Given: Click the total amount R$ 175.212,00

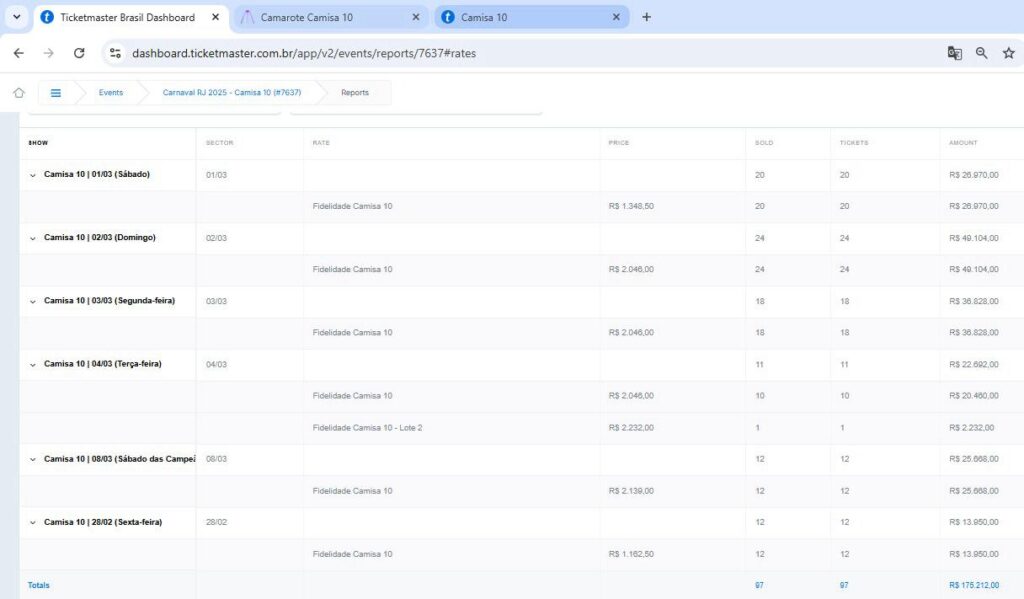Looking at the screenshot, I should [x=974, y=585].
